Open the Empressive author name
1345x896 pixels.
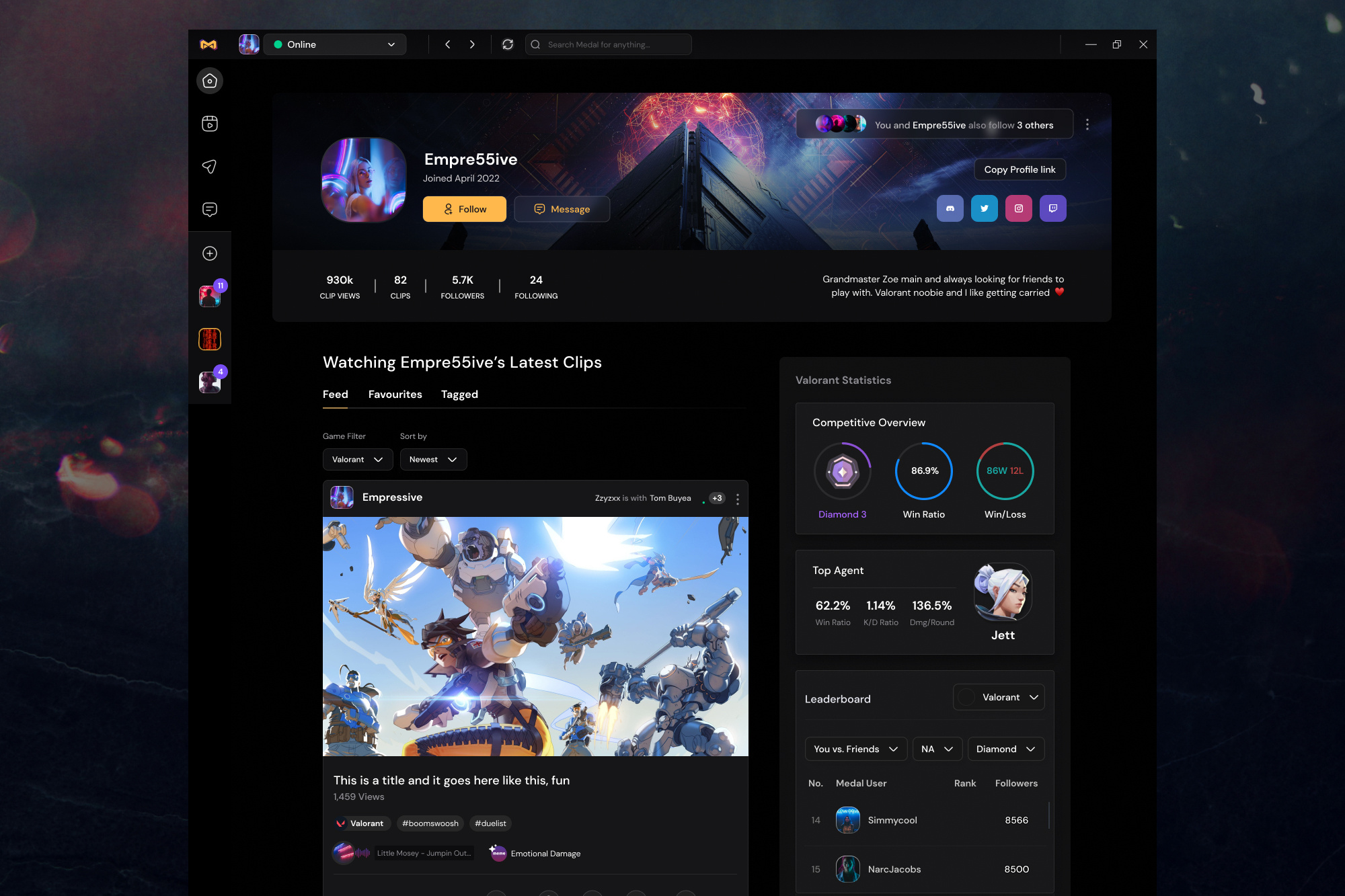coord(392,497)
